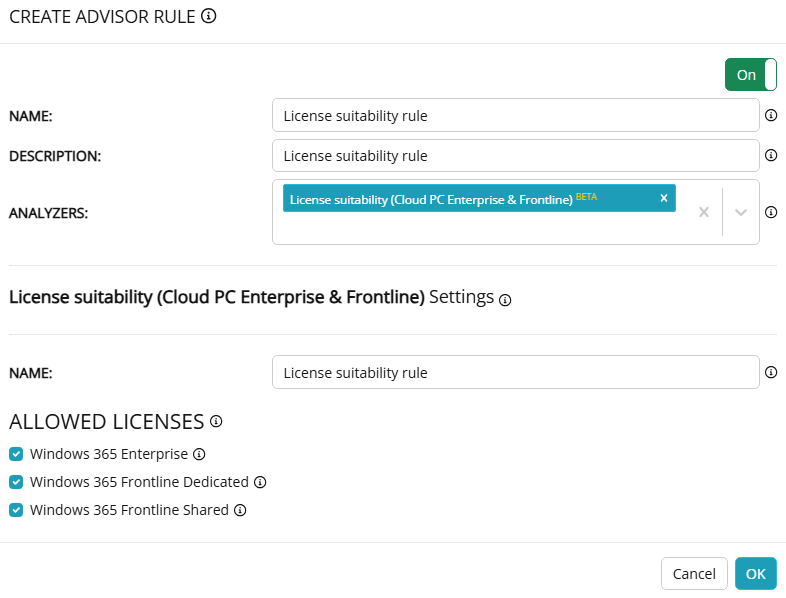
Task: Click info icon for Windows 365 Frontline Shared
Action: coord(240,510)
